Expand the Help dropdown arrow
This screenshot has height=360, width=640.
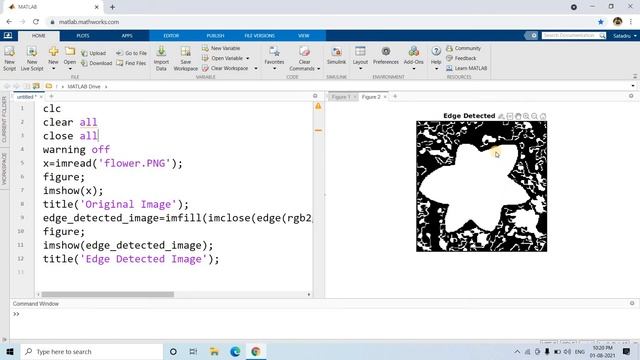point(436,69)
